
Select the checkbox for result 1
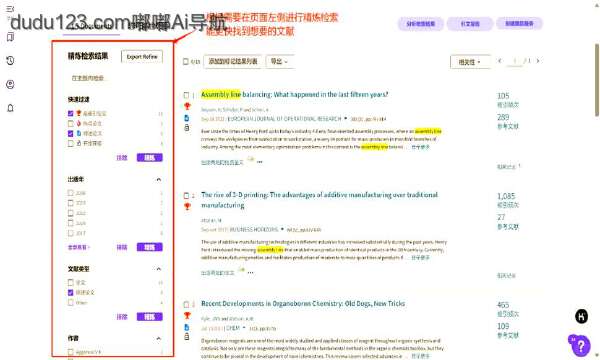(x=186, y=95)
